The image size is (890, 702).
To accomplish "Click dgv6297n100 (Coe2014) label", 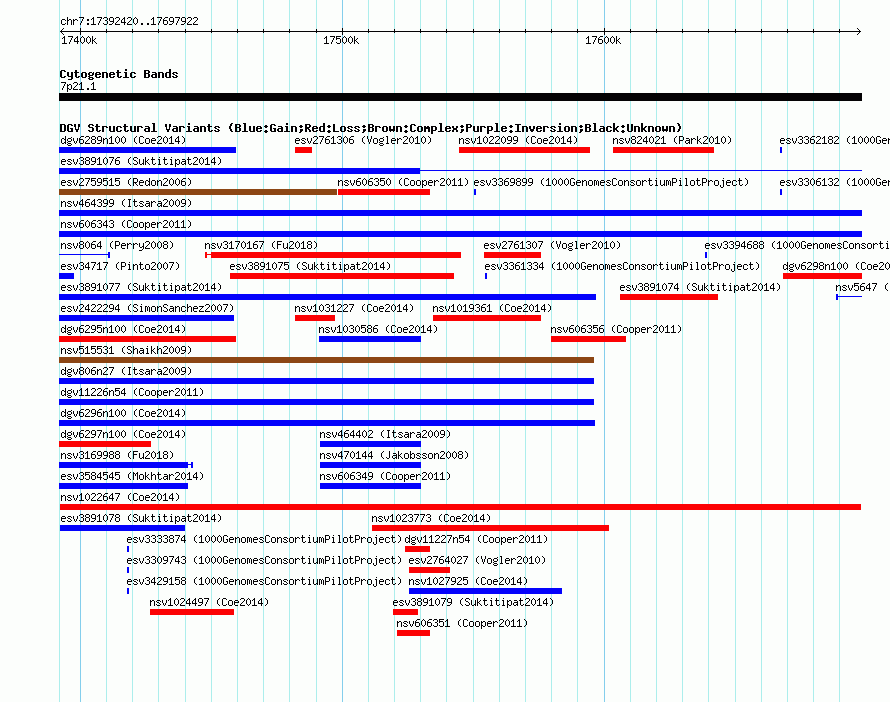I will point(123,434).
